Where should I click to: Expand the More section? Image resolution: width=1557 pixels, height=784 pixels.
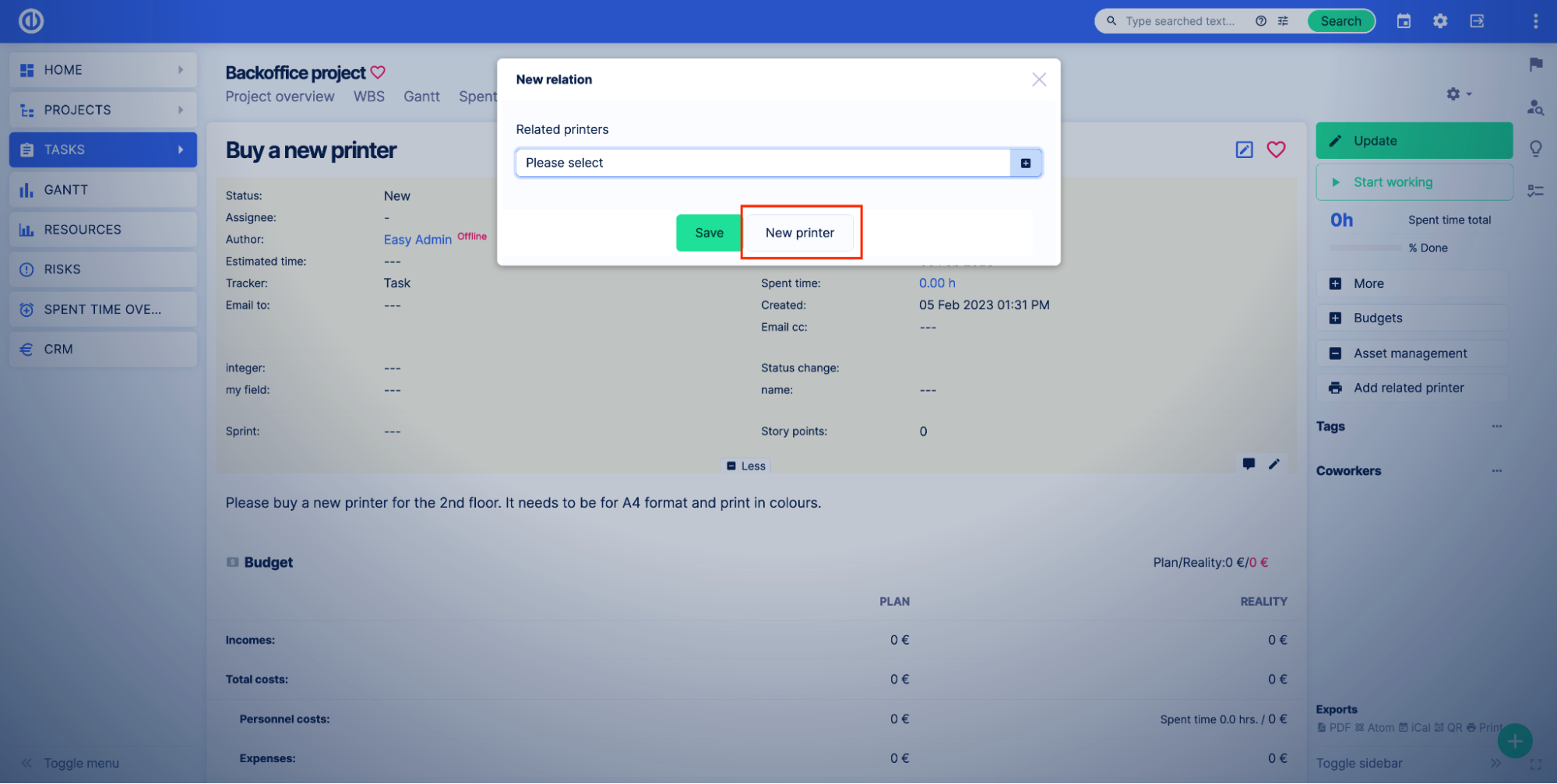[x=1368, y=283]
